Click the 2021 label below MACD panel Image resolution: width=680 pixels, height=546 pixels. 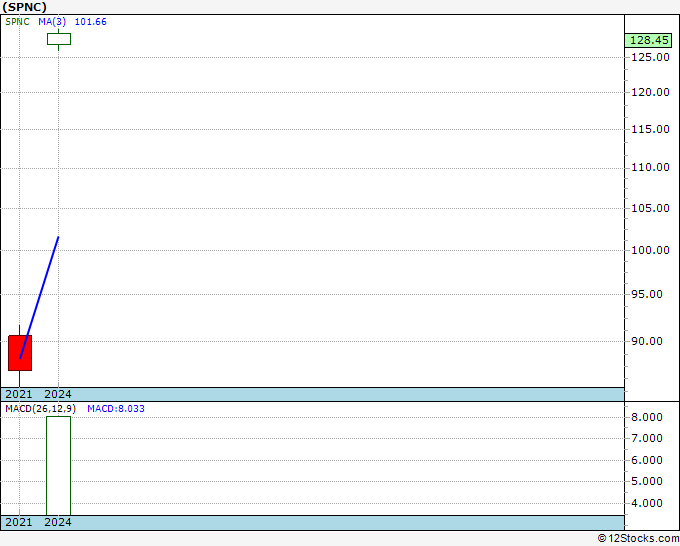coord(19,522)
